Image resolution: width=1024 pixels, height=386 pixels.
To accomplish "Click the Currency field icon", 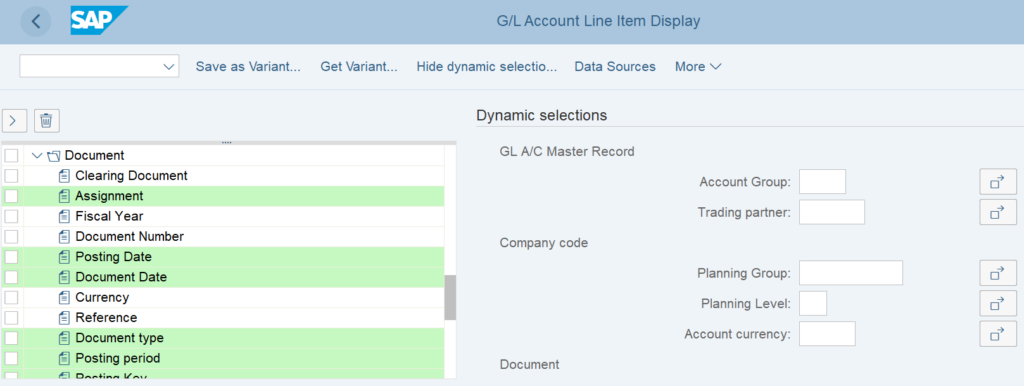I will [x=64, y=297].
